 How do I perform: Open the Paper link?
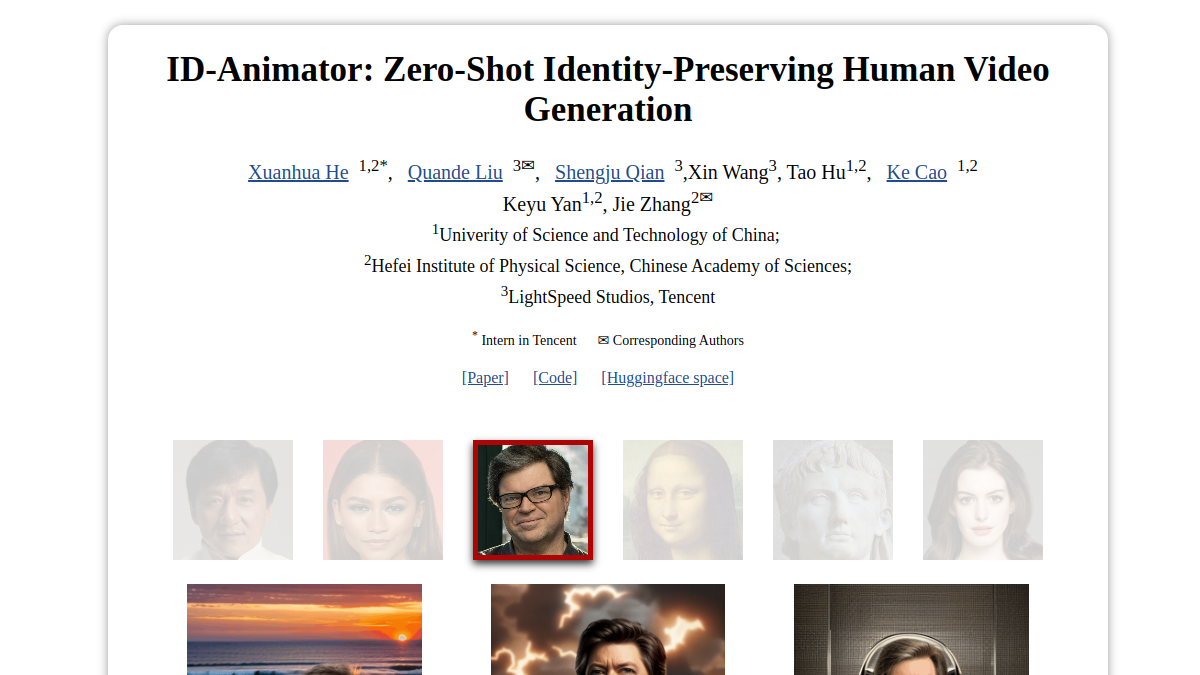(x=485, y=377)
